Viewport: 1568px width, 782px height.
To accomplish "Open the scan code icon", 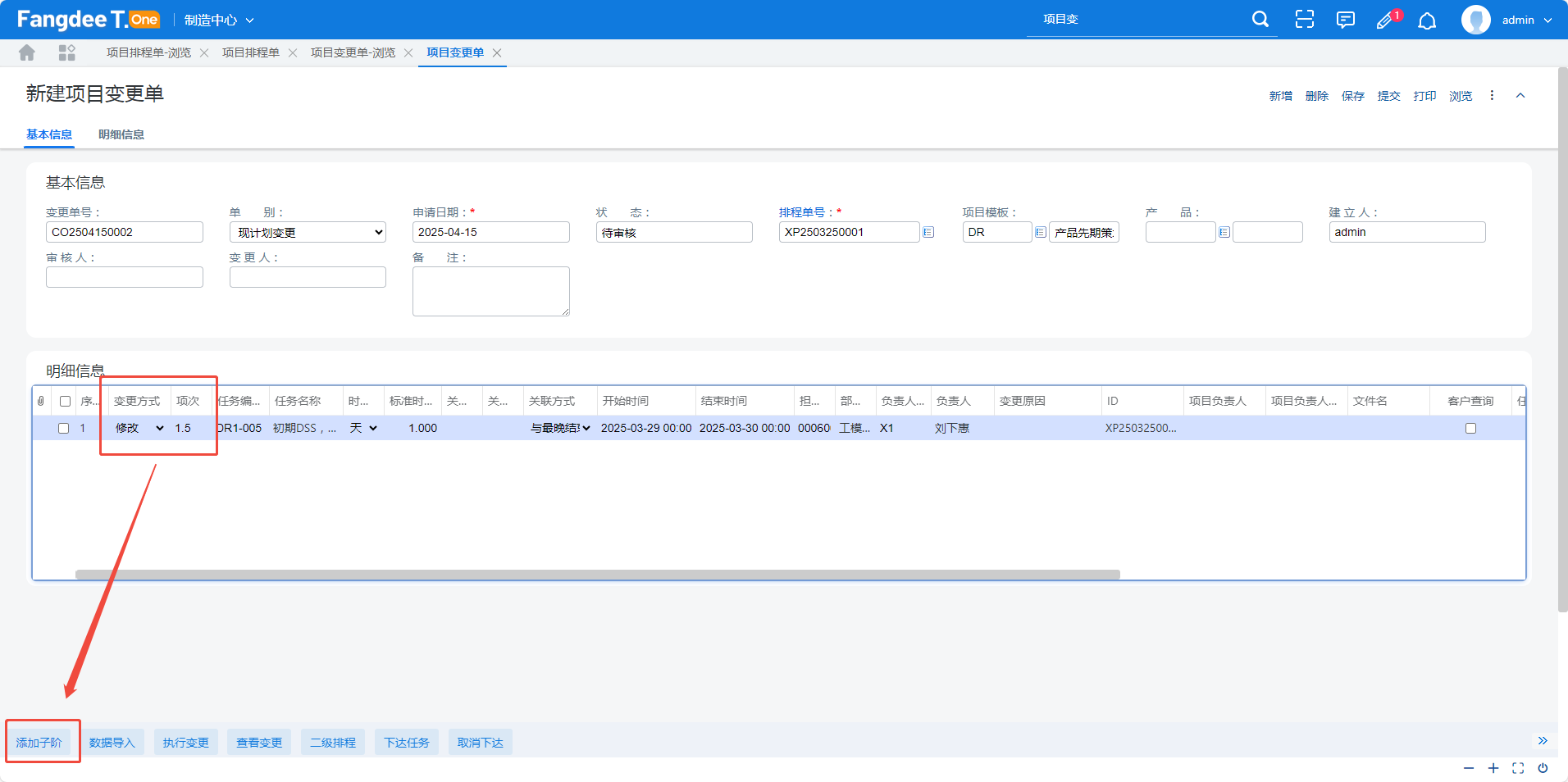I will coord(1304,20).
